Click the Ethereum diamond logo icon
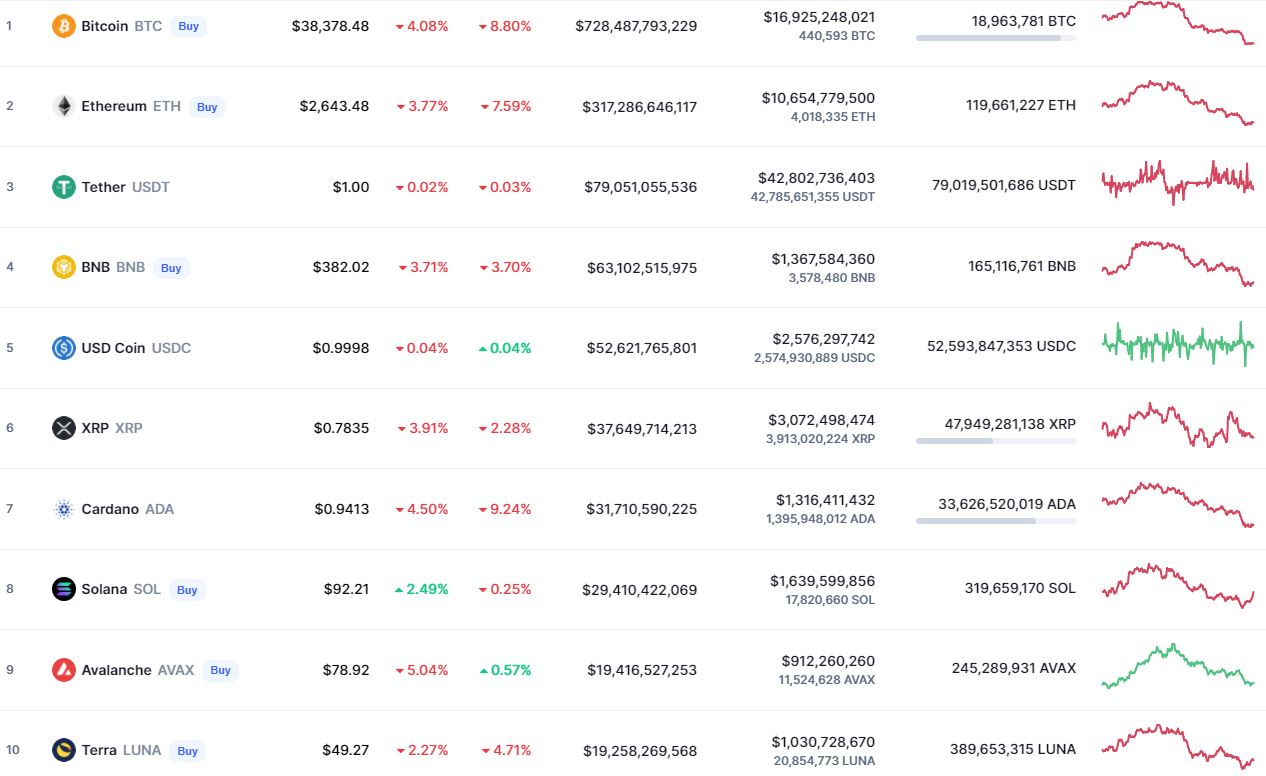Image resolution: width=1266 pixels, height=776 pixels. 64,106
